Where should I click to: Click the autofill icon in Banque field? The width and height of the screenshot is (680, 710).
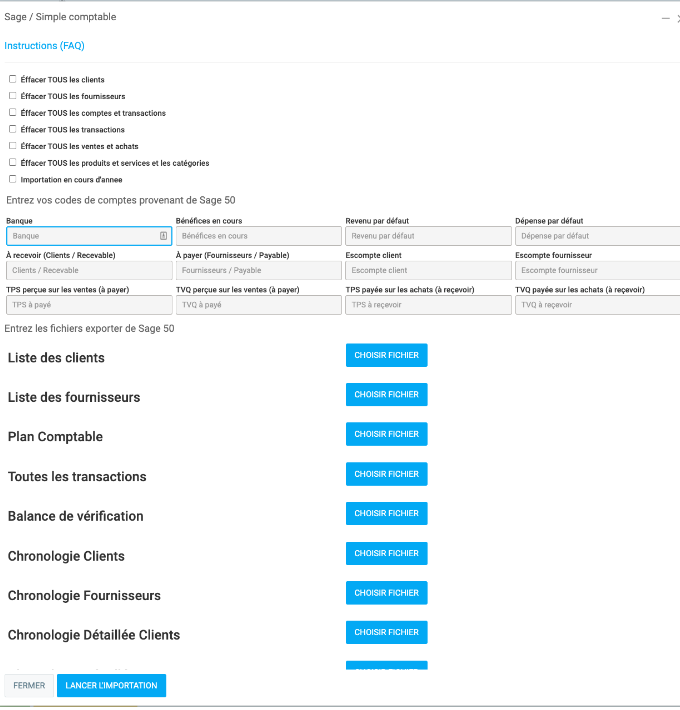tap(163, 236)
